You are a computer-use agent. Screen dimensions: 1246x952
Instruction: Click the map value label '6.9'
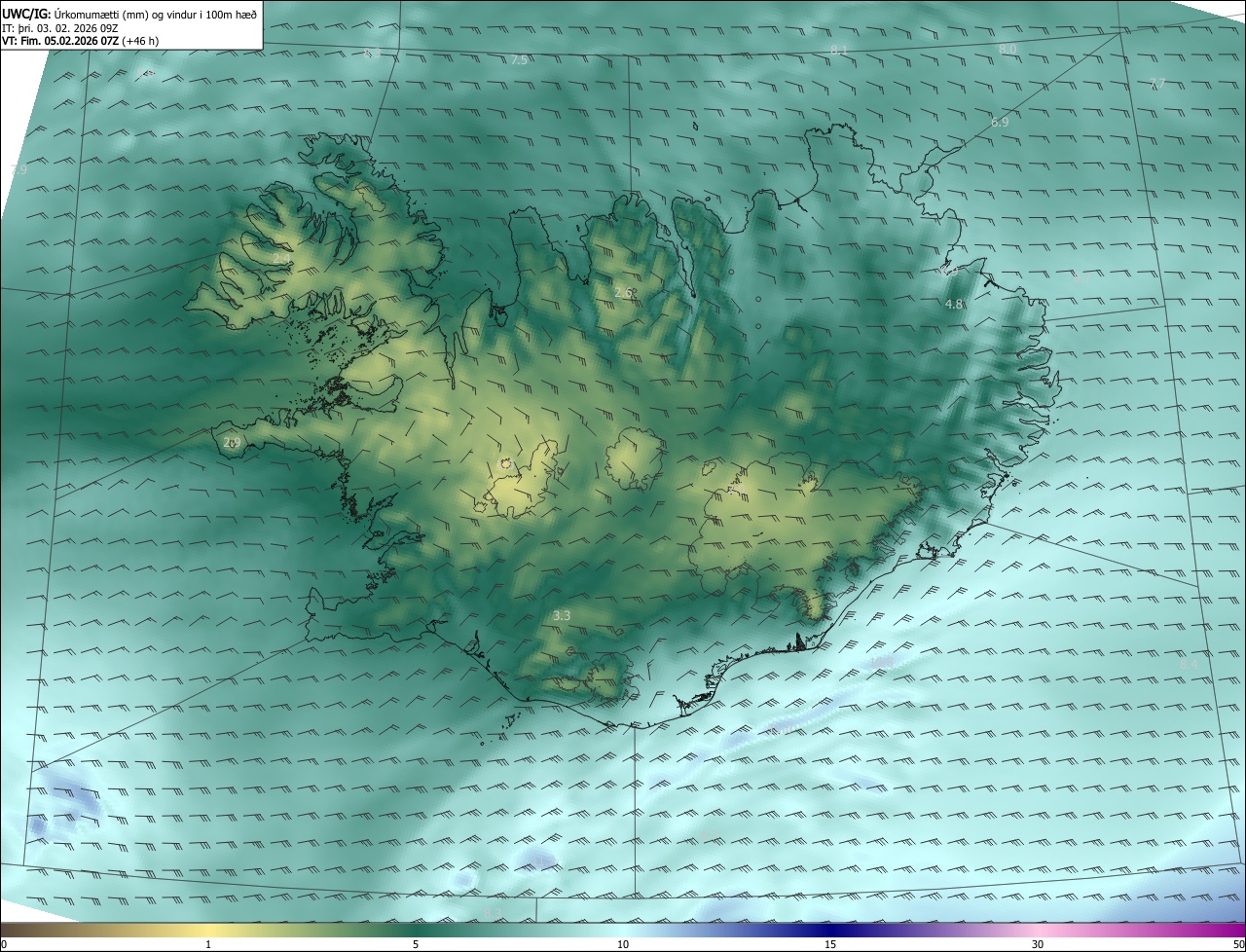[x=1000, y=123]
